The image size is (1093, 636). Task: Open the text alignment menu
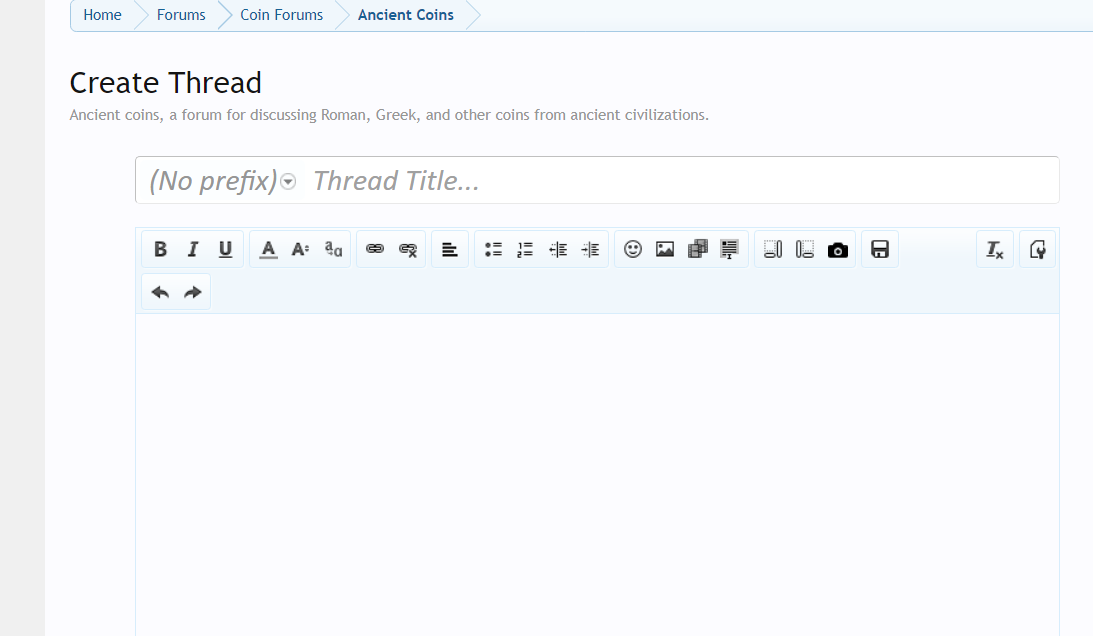click(450, 250)
